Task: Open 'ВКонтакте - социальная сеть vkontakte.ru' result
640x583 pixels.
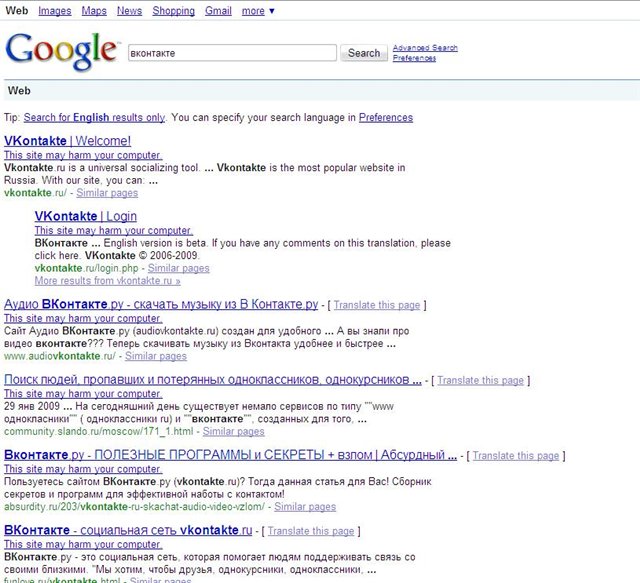Action: pos(128,530)
